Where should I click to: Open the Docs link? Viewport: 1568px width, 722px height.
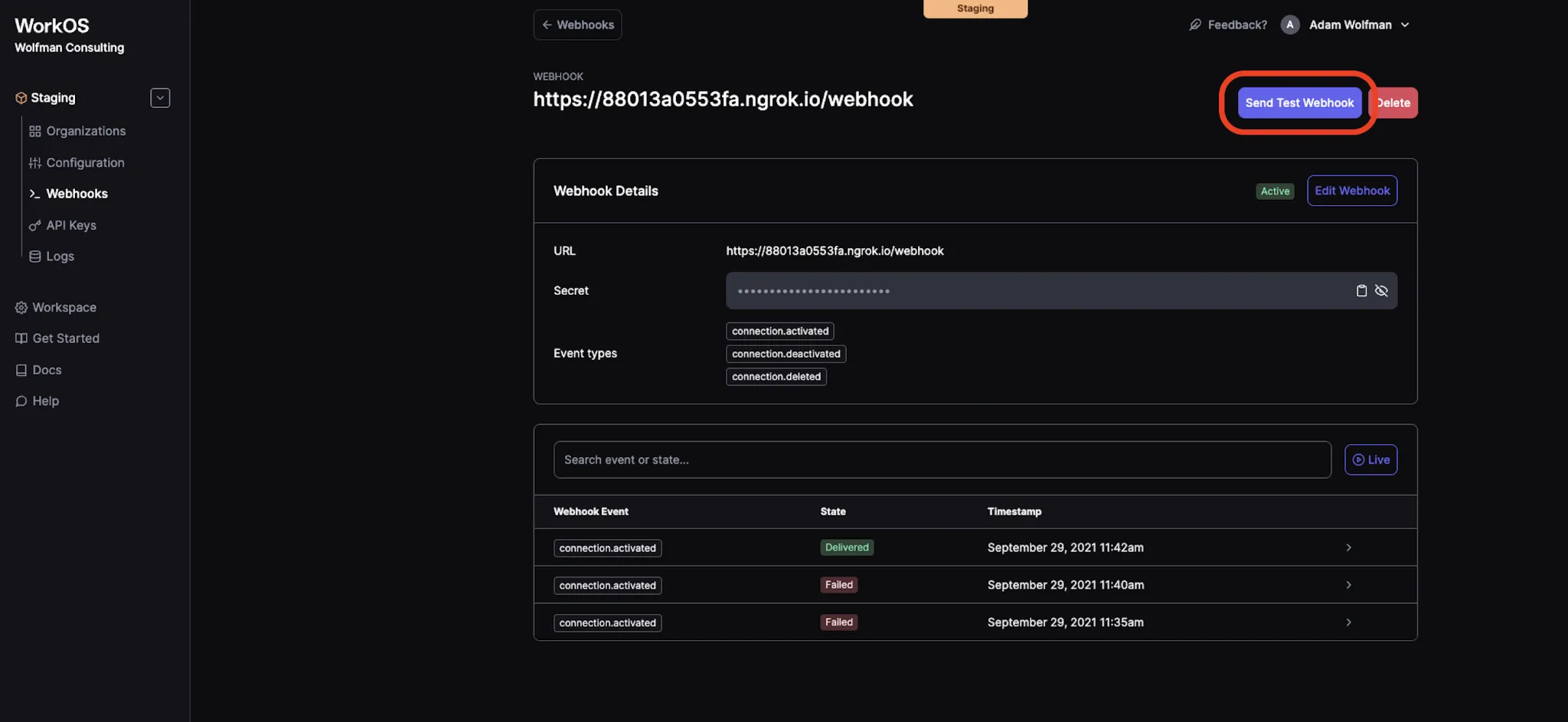tap(47, 370)
